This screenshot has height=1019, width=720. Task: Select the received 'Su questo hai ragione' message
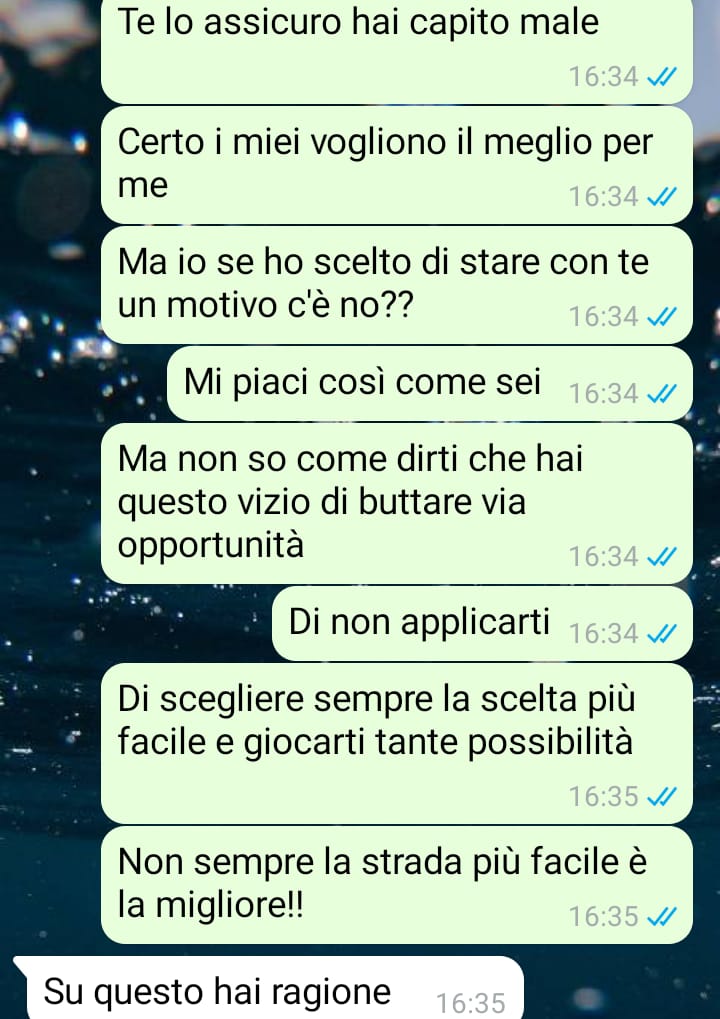click(269, 988)
